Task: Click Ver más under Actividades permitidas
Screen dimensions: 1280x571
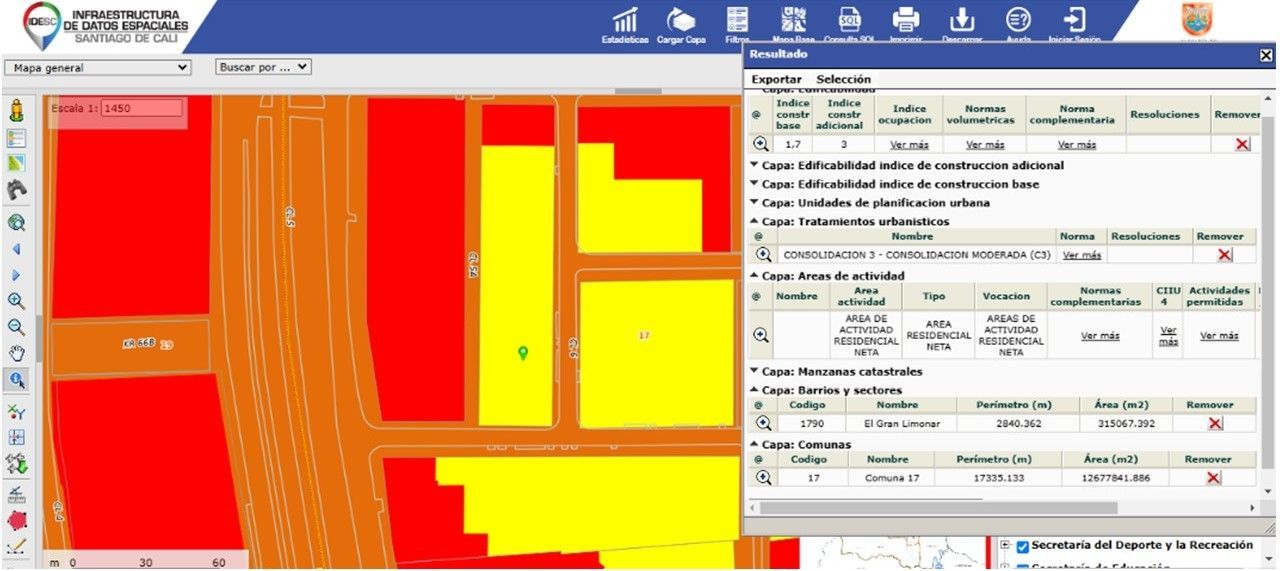Action: (1219, 336)
